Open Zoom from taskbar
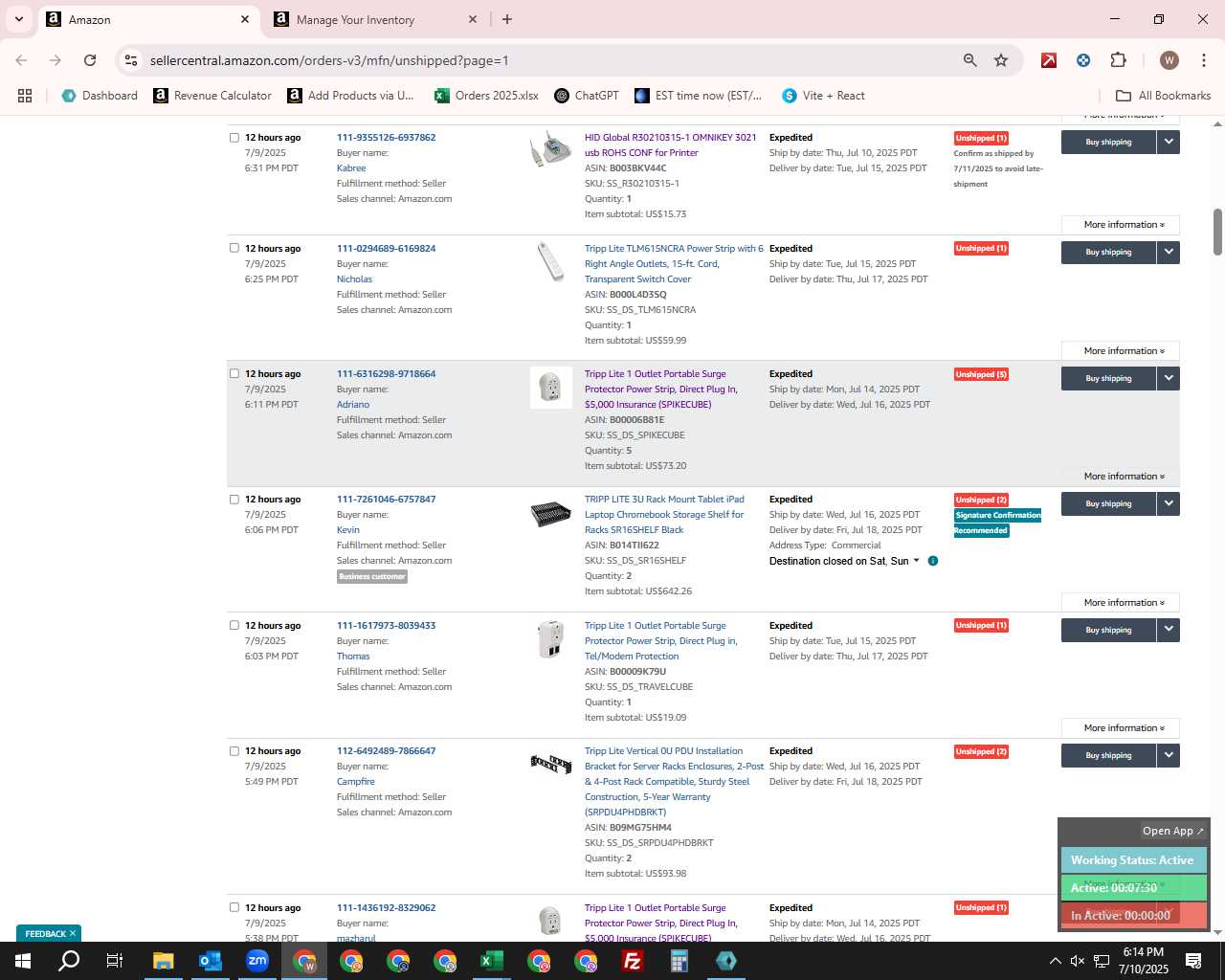This screenshot has height=980, width=1225. tap(257, 961)
